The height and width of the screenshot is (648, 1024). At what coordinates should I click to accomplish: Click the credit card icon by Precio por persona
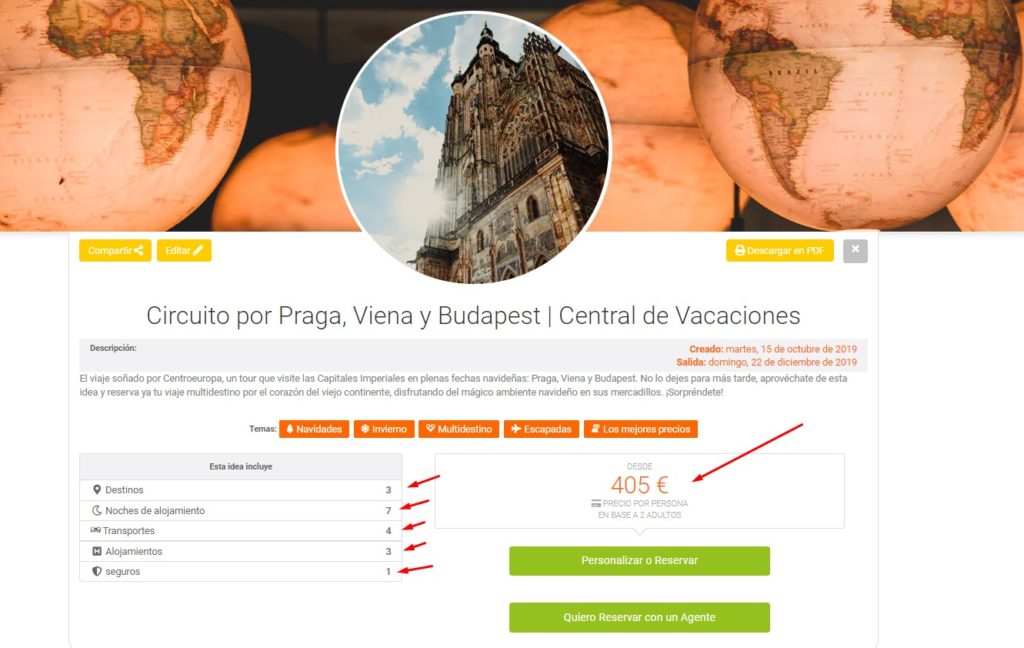pyautogui.click(x=596, y=504)
